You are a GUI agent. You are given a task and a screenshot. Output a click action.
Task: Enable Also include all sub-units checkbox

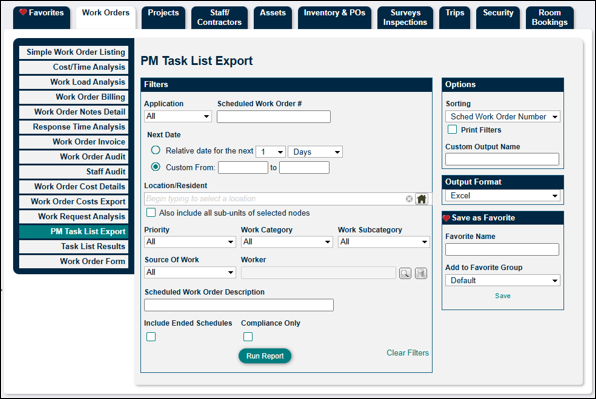click(x=151, y=212)
